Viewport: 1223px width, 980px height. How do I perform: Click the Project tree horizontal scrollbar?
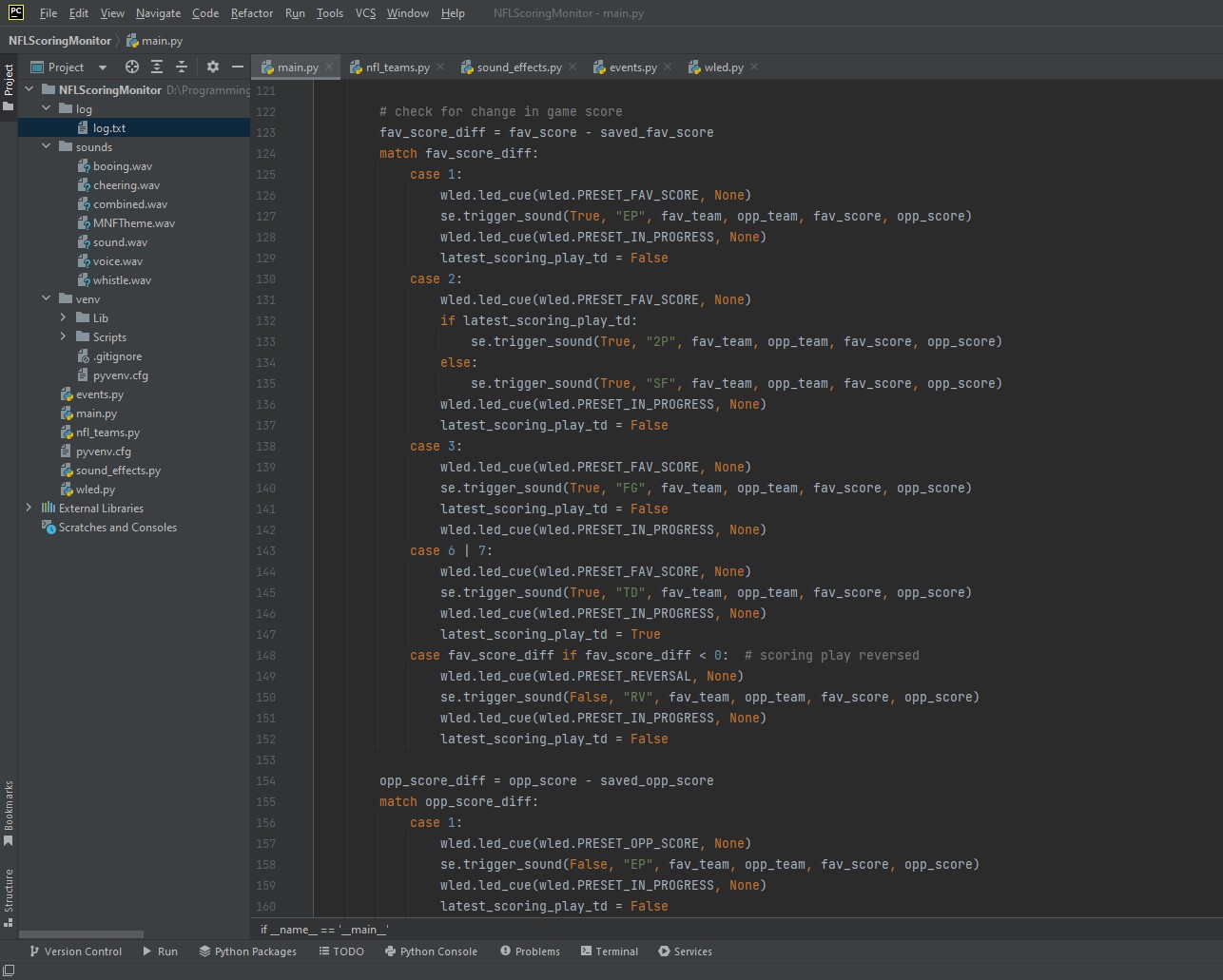click(81, 934)
